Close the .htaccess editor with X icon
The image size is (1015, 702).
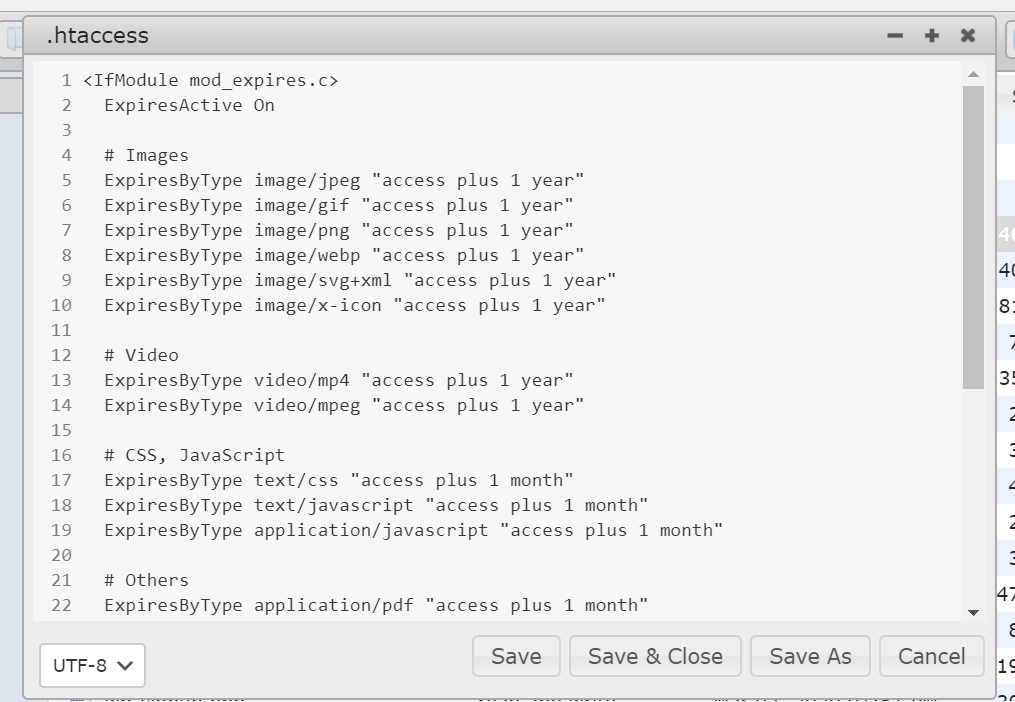pyautogui.click(x=968, y=36)
